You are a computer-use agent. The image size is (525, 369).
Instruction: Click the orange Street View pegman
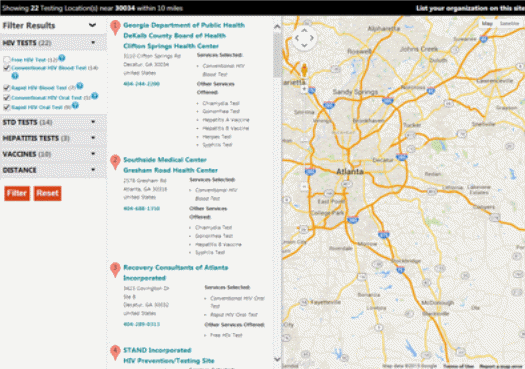point(304,70)
